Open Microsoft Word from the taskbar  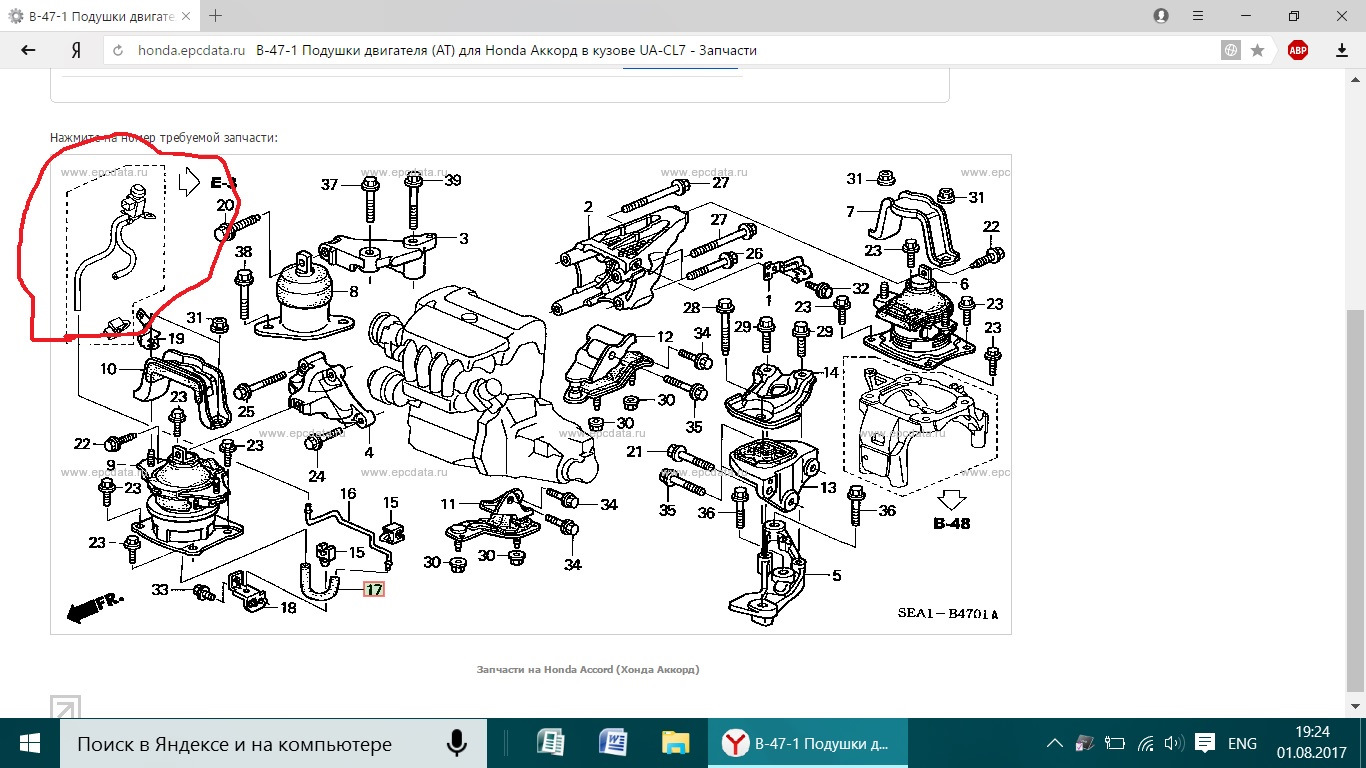(x=613, y=743)
